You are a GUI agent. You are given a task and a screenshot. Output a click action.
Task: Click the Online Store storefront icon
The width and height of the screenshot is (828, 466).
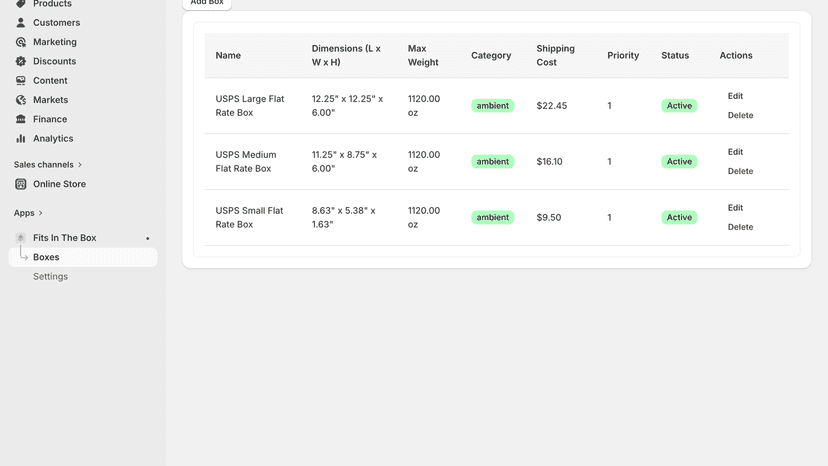[x=21, y=184]
